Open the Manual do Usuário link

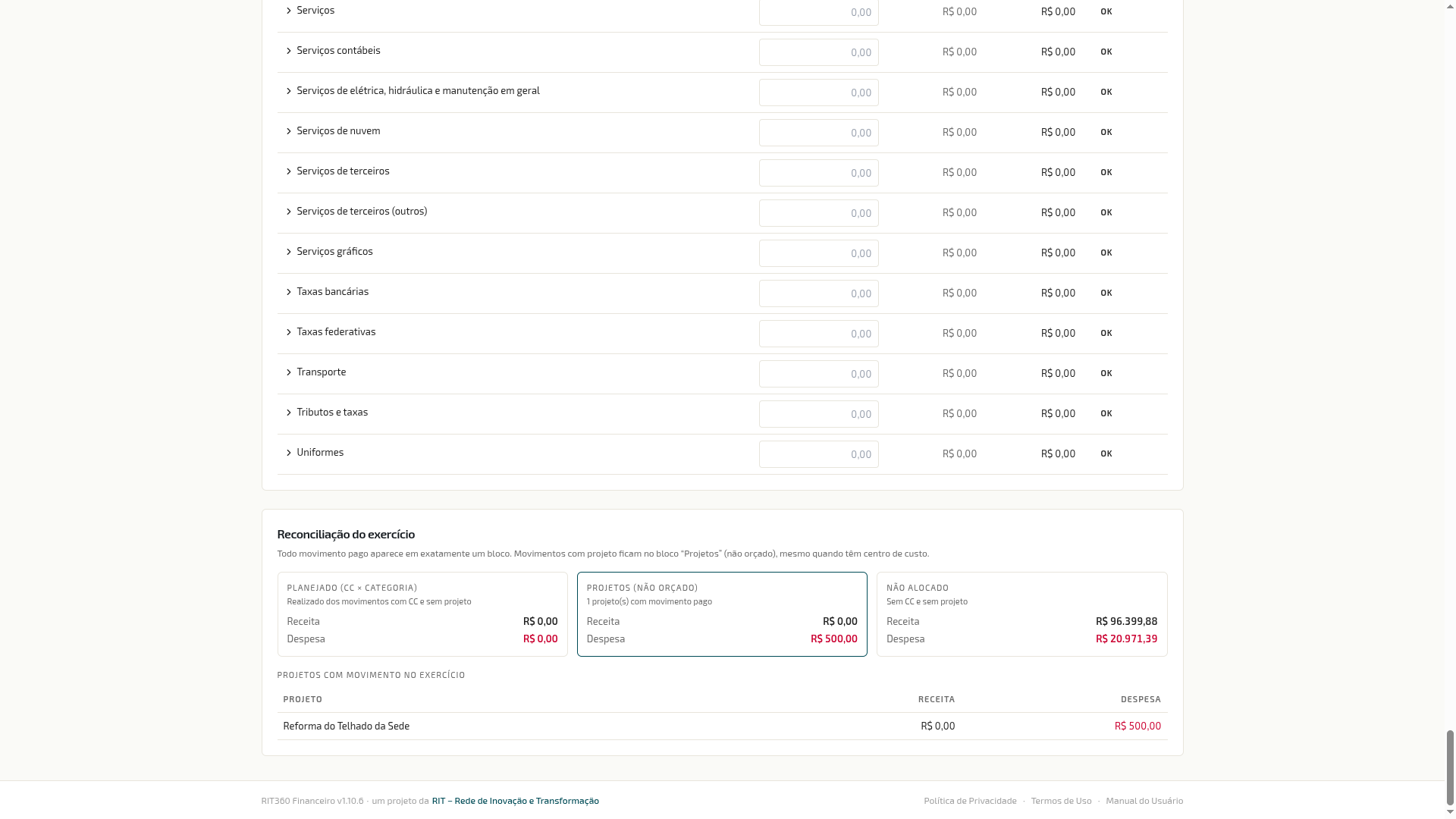point(1144,801)
